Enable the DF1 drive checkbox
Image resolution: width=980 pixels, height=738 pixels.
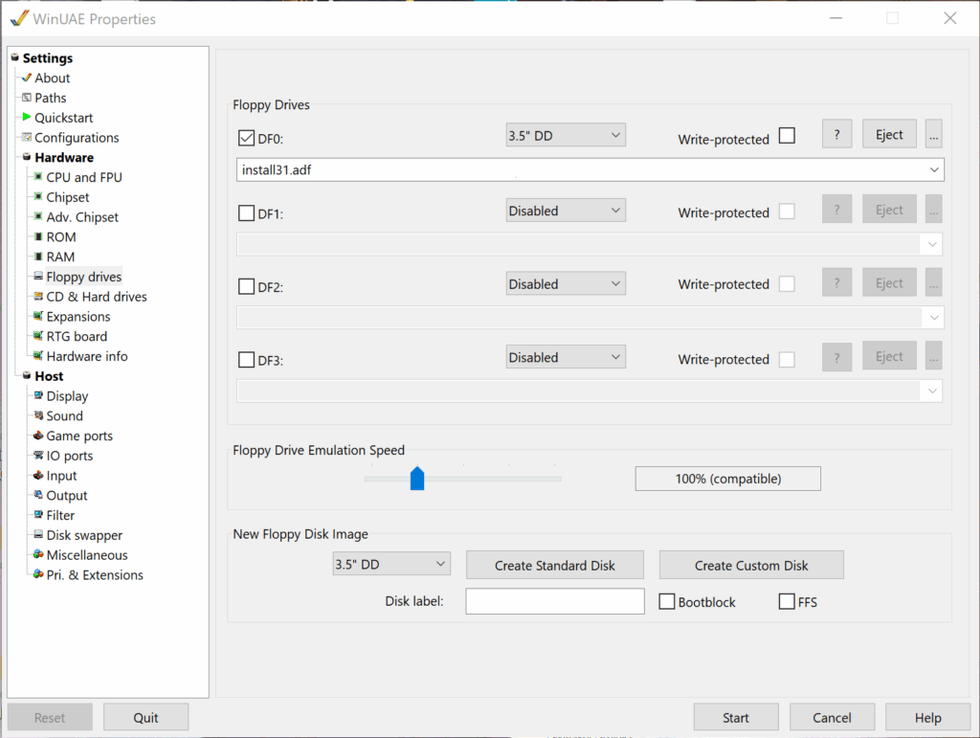pos(246,214)
